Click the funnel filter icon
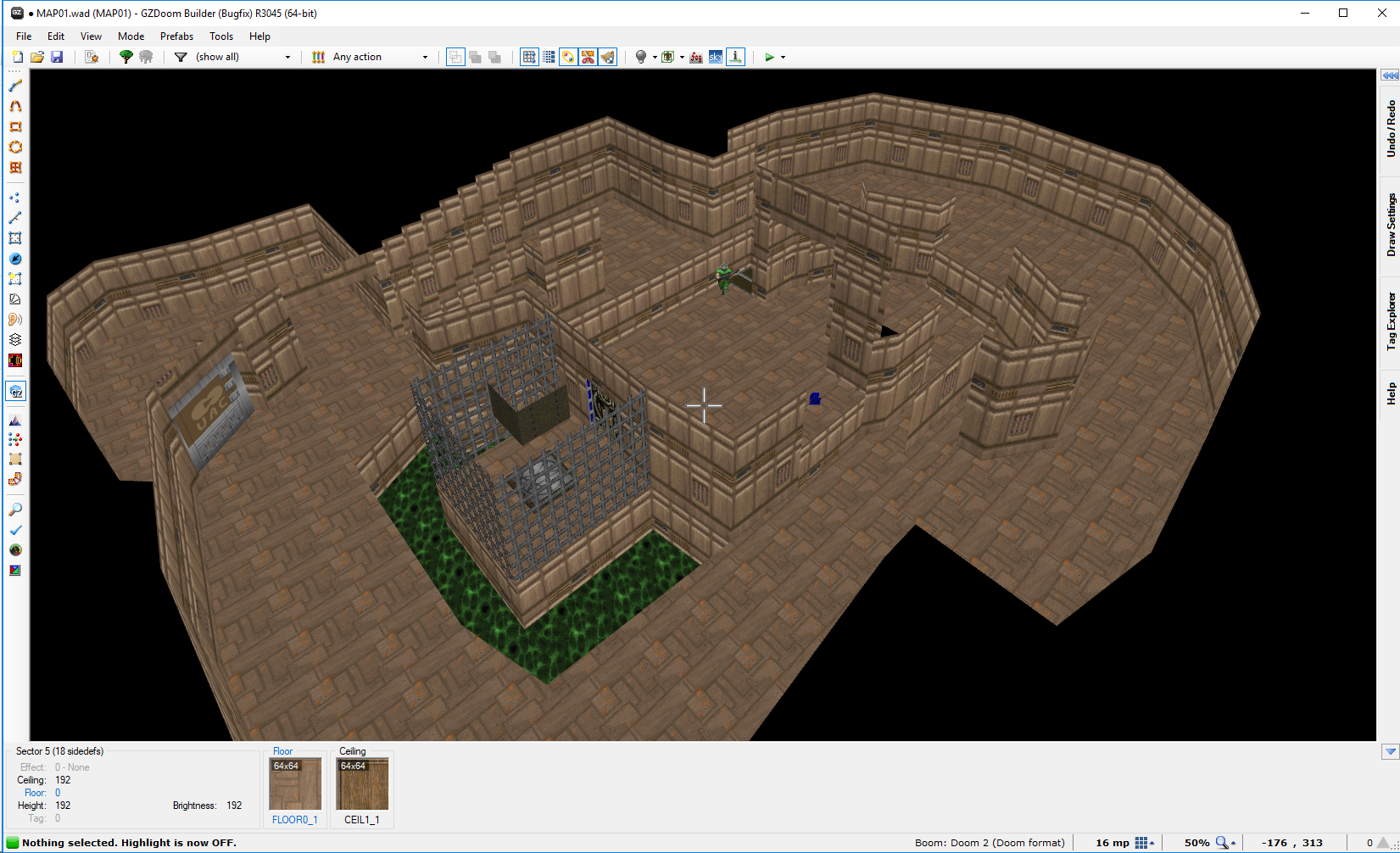This screenshot has width=1400, height=853. pos(181,57)
